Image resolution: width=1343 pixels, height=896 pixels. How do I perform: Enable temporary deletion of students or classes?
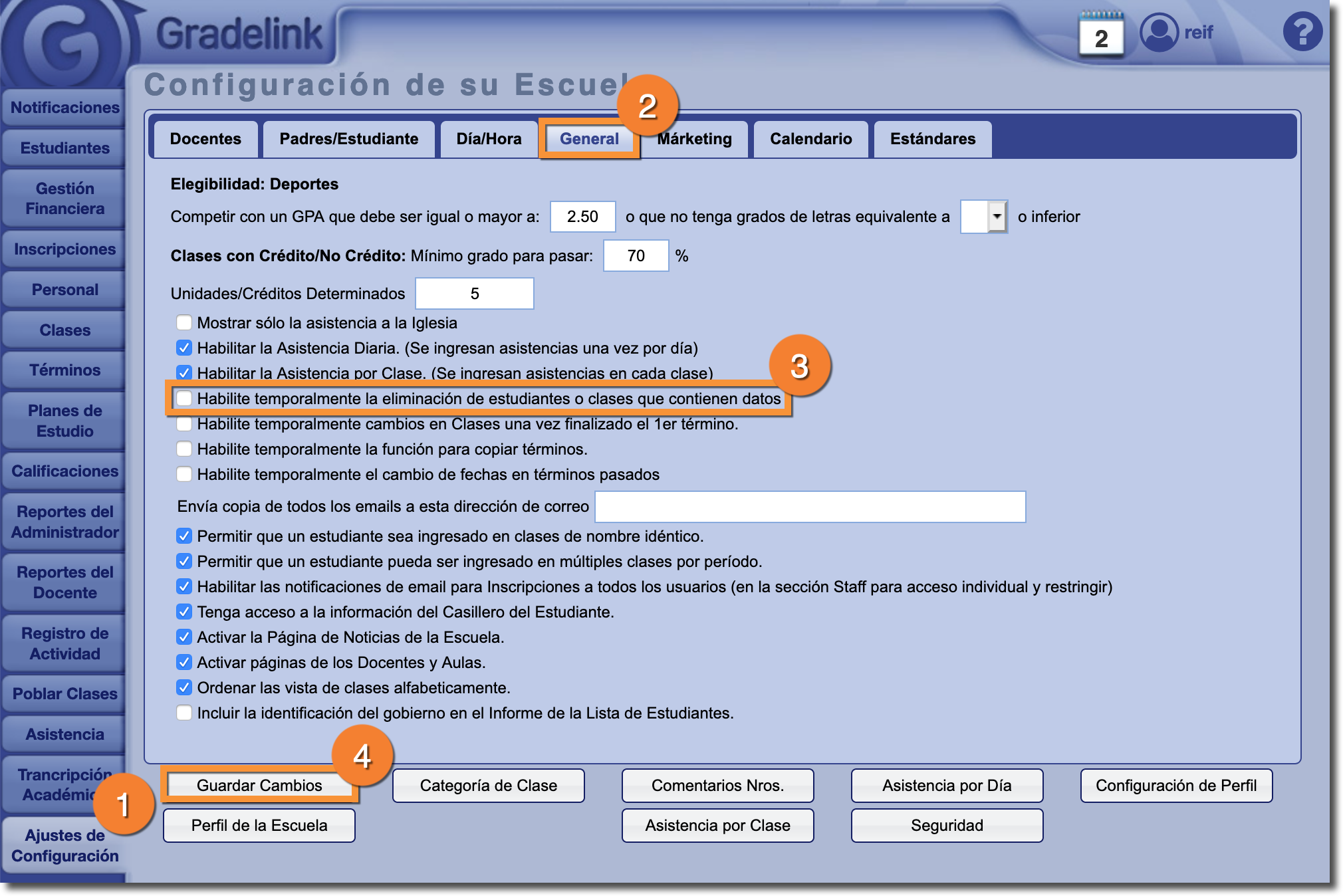click(184, 398)
